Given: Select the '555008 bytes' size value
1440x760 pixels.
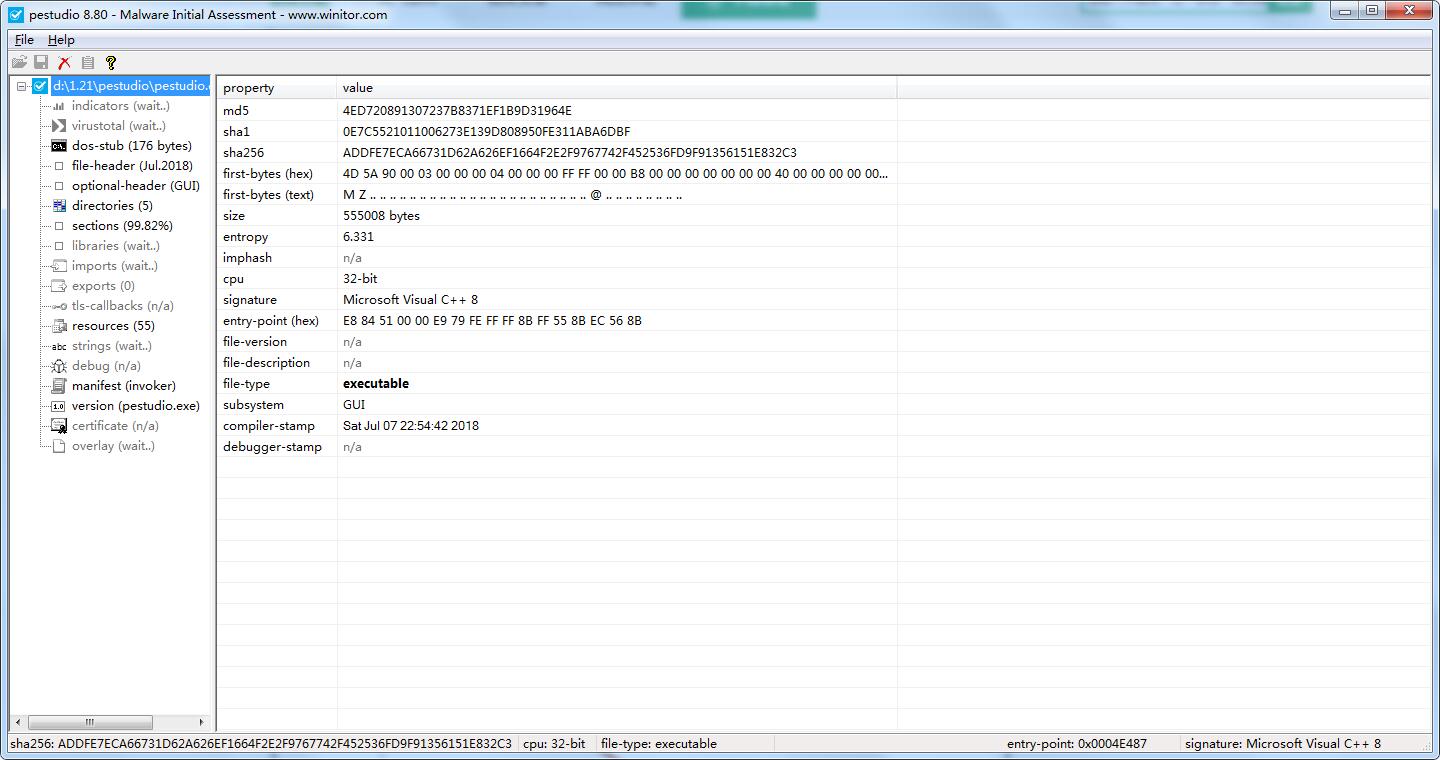Looking at the screenshot, I should tap(381, 216).
